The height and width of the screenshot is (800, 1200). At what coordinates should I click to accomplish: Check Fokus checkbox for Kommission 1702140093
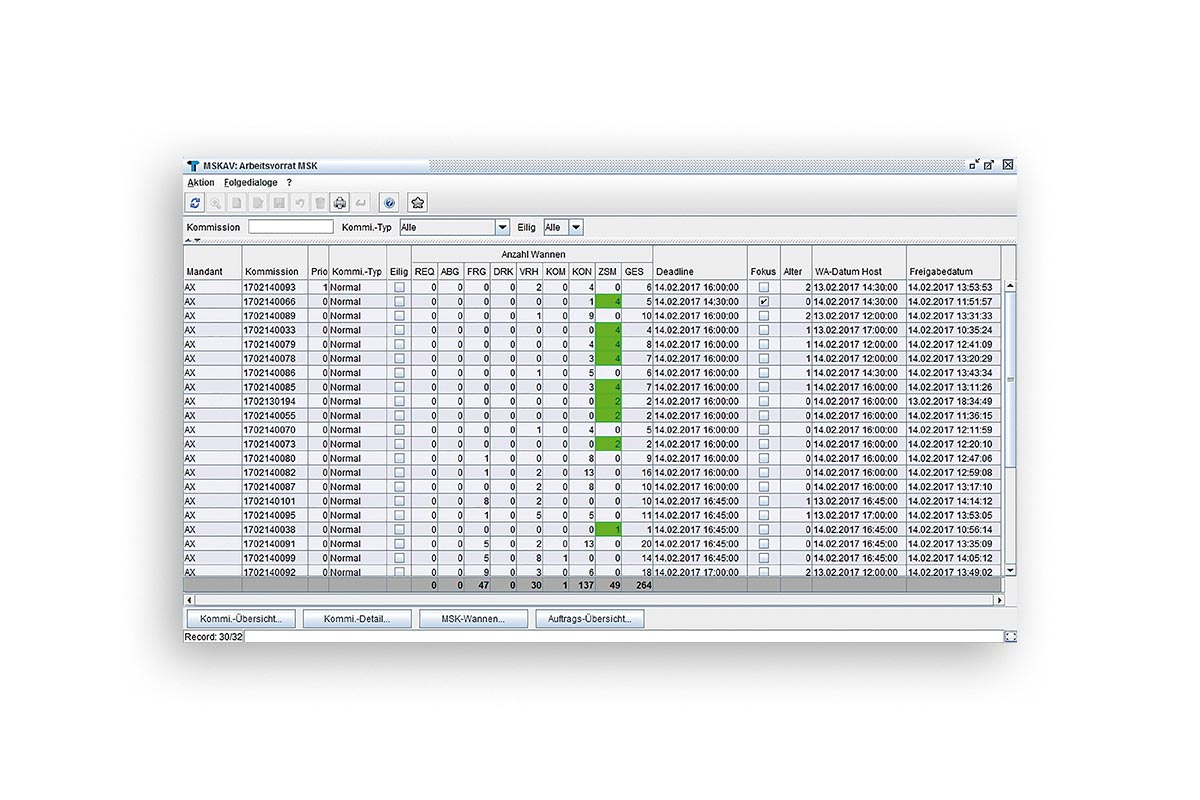[763, 287]
